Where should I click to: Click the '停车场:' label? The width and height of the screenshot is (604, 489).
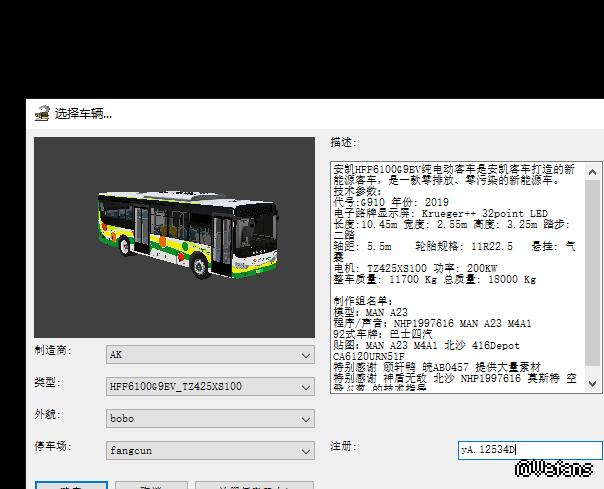(x=53, y=446)
